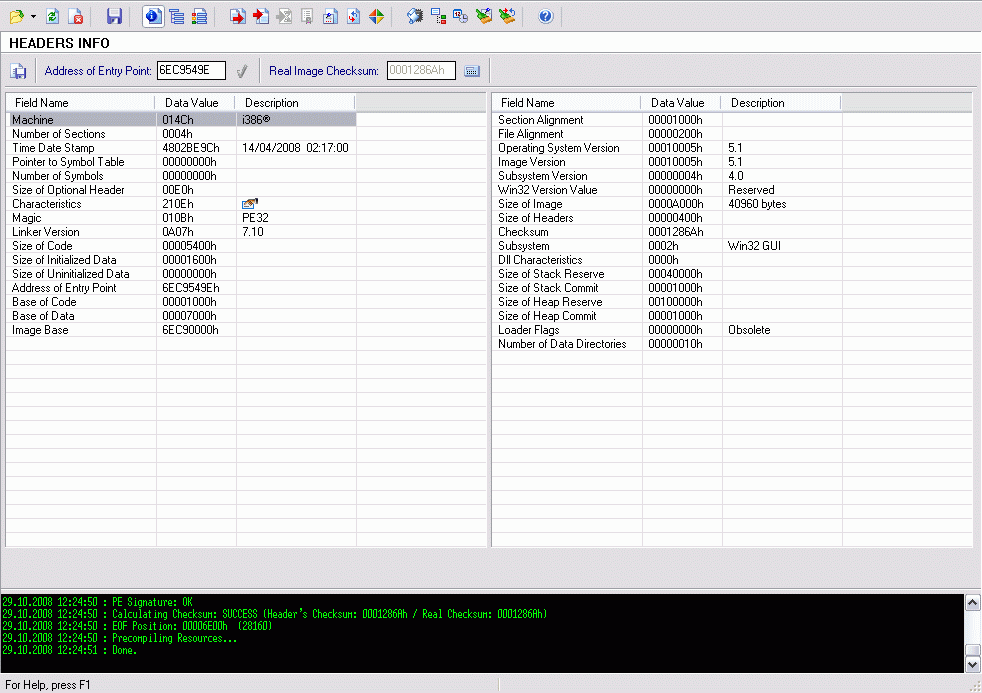Click the Address of Entry Point input field

[x=191, y=70]
